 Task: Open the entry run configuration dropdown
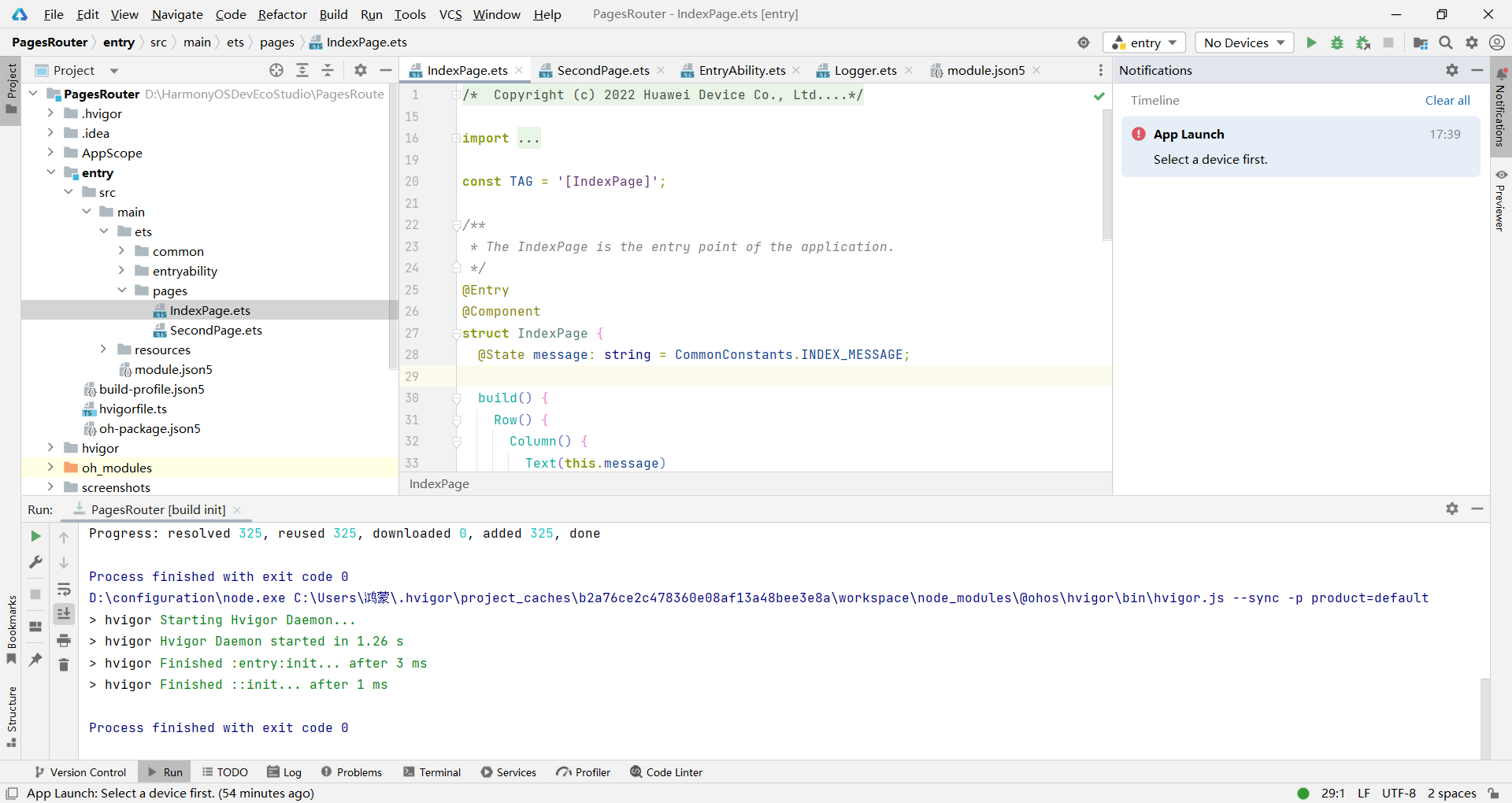(x=1144, y=43)
